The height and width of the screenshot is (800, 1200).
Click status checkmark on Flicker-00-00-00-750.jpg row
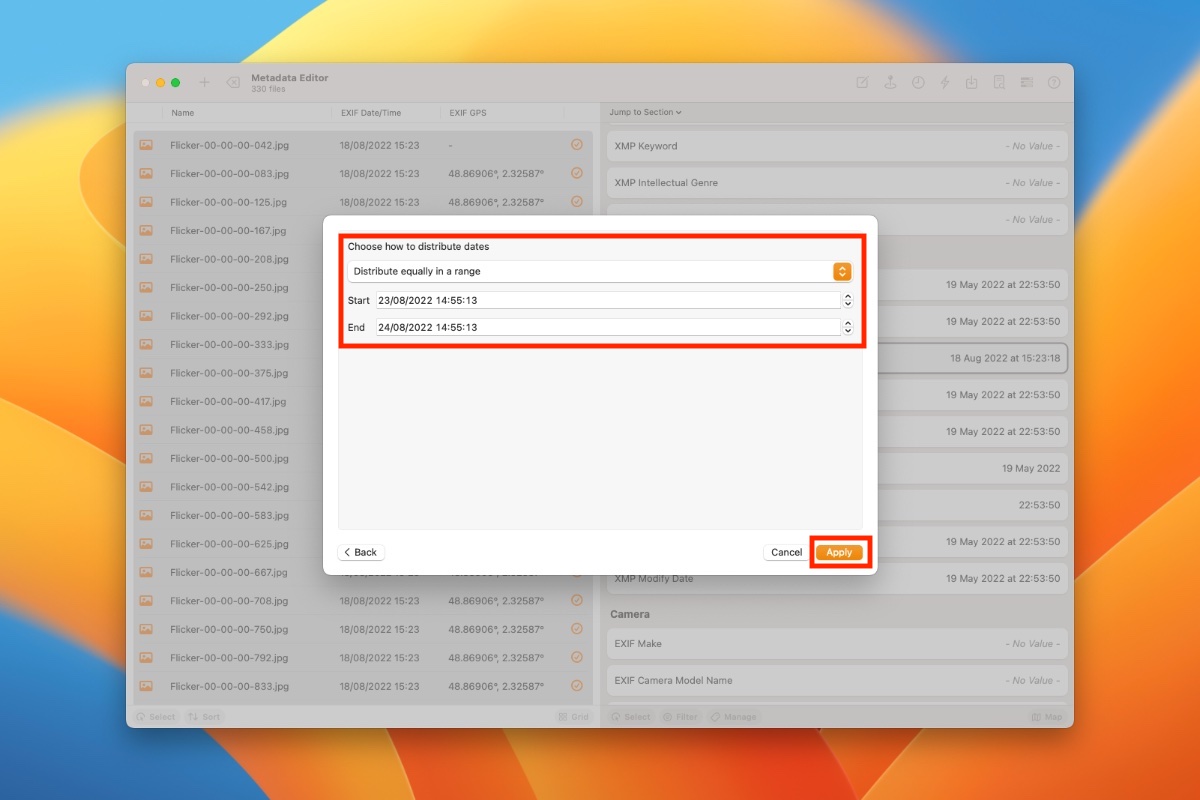coord(577,629)
